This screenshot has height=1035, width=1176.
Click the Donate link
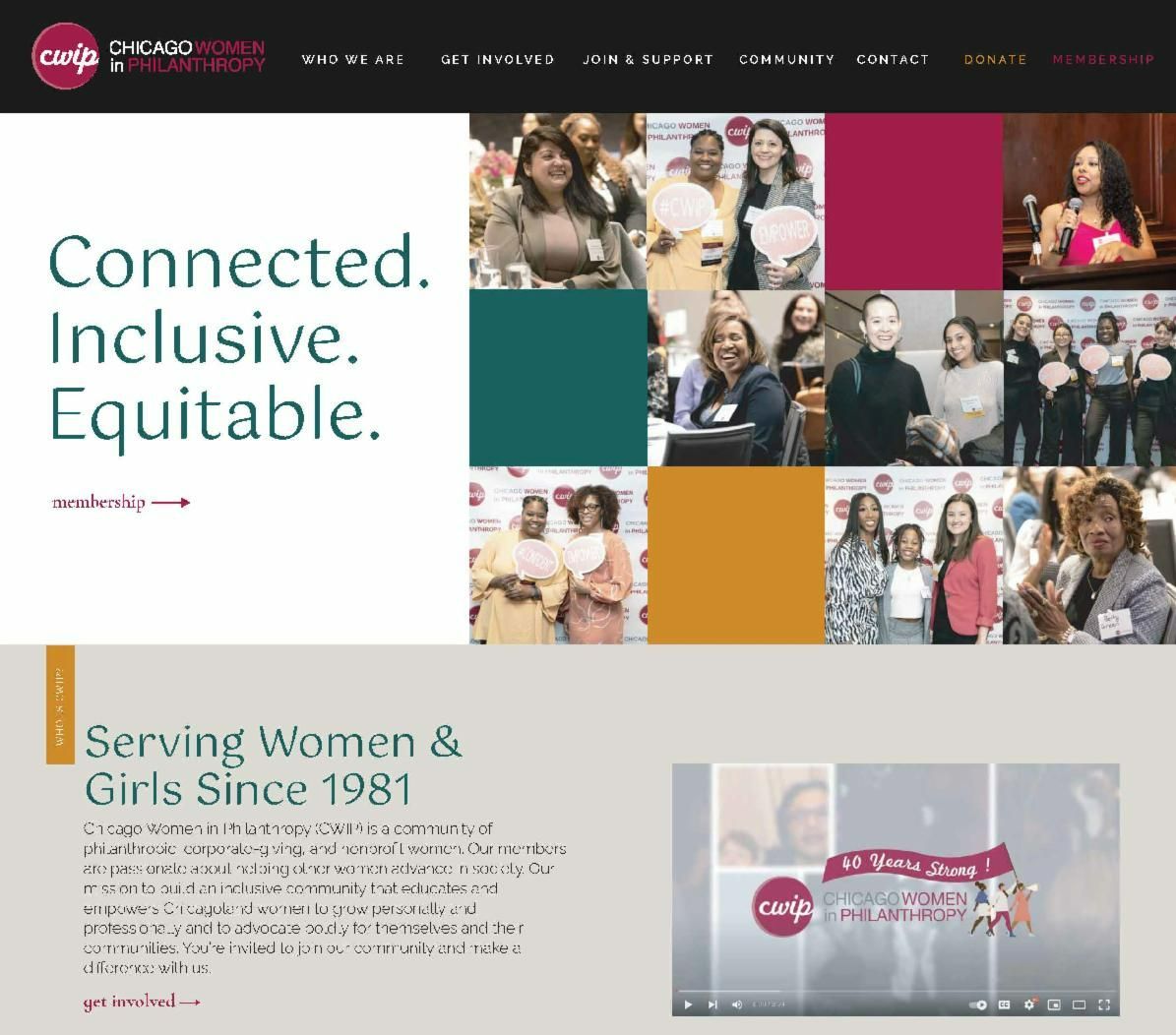pyautogui.click(x=995, y=59)
